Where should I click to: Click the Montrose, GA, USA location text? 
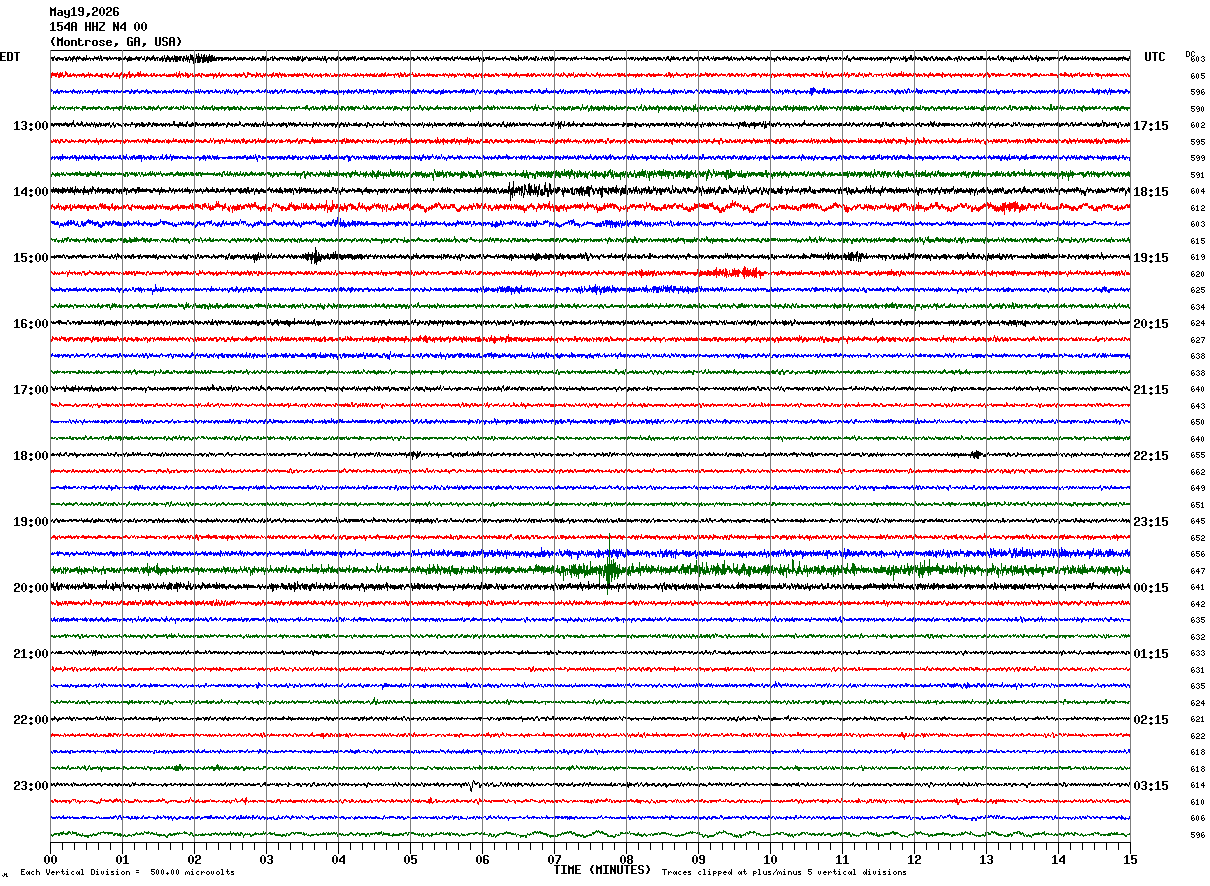click(x=116, y=42)
